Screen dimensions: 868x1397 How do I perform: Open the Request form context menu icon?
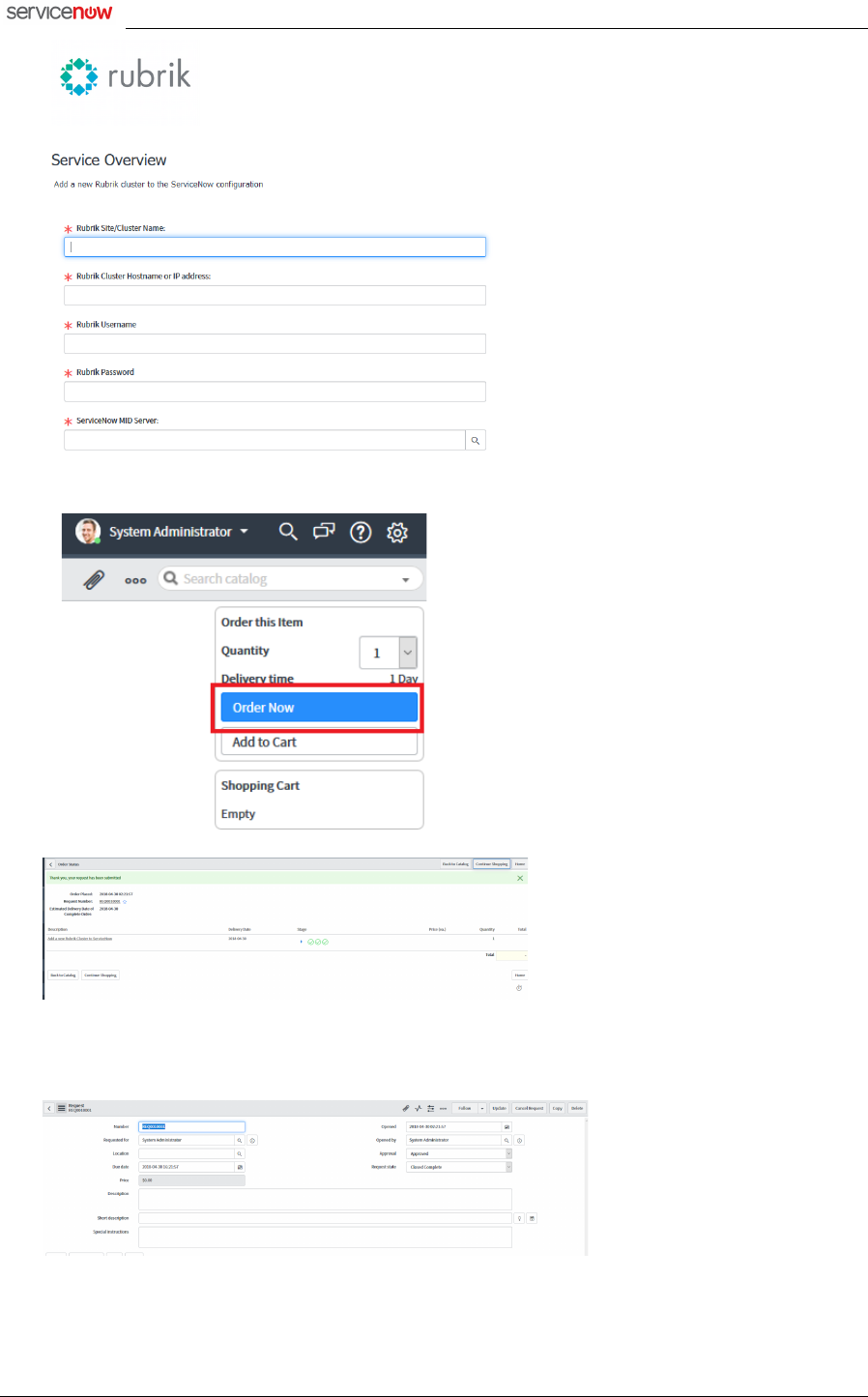[61, 1108]
